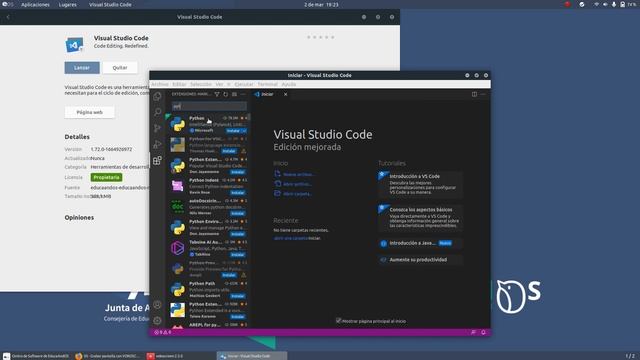Viewport: 640px width, 360px height.
Task: Click the 'abrir una carpeta' link under Reciente
Action: 291,238
